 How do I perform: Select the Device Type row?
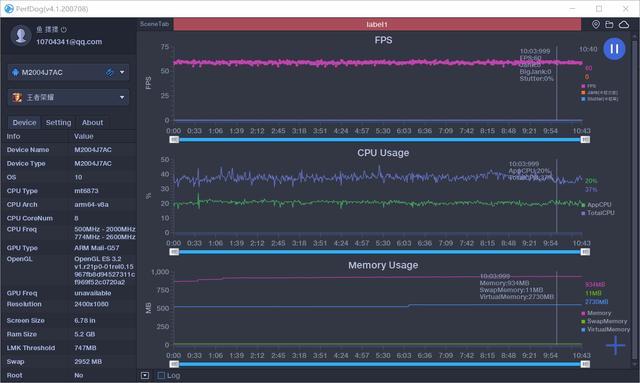point(69,163)
